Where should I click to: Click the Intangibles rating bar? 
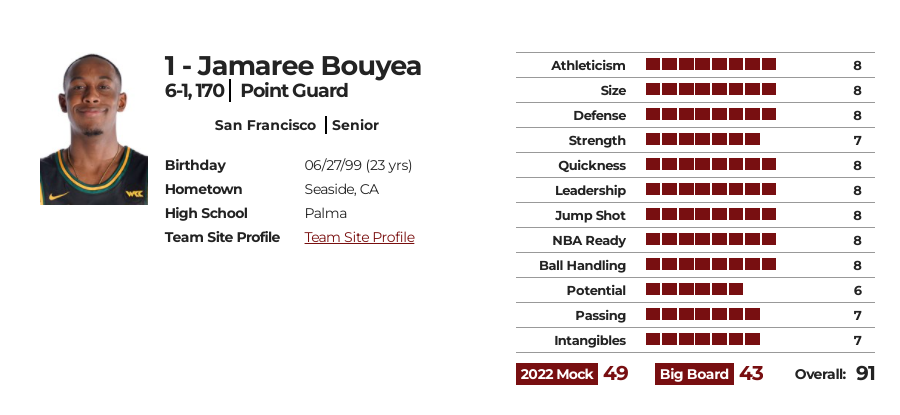pos(702,340)
